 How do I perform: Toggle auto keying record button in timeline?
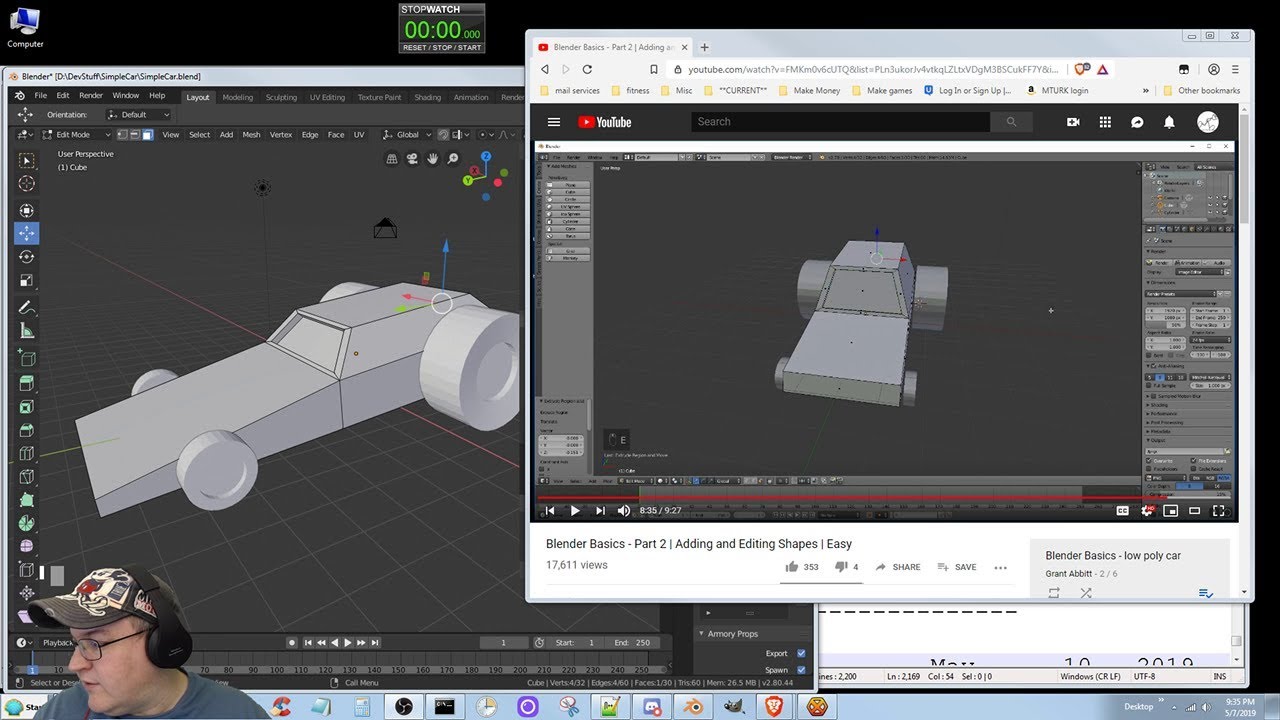pos(292,642)
